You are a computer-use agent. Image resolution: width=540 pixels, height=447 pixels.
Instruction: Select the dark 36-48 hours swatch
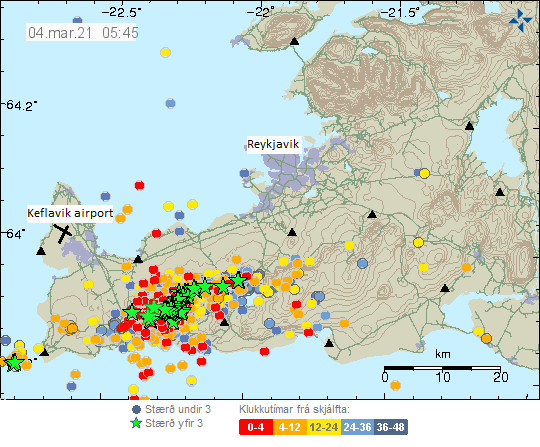pos(391,427)
